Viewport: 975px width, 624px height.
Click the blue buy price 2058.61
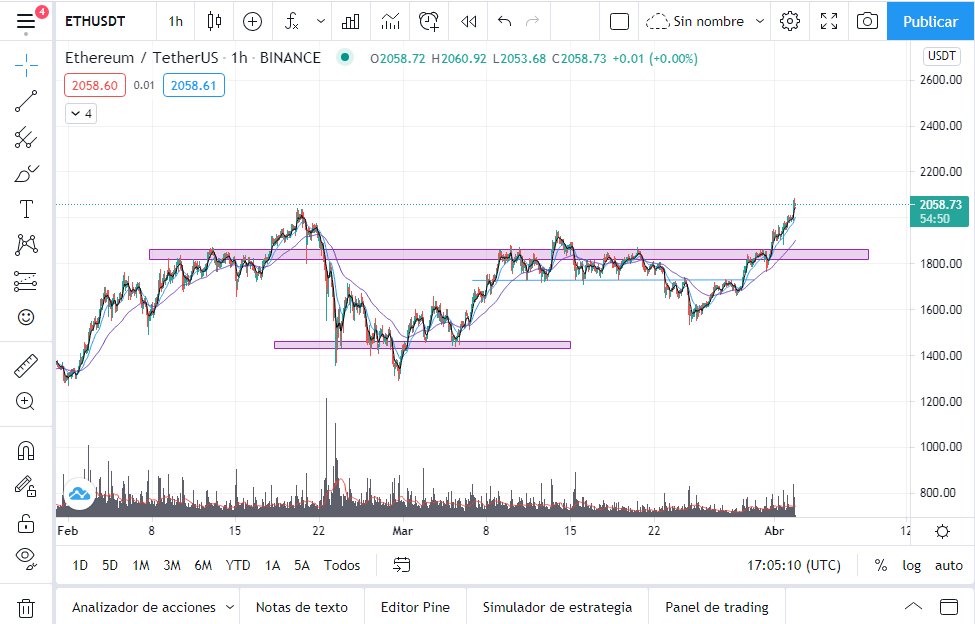point(193,86)
